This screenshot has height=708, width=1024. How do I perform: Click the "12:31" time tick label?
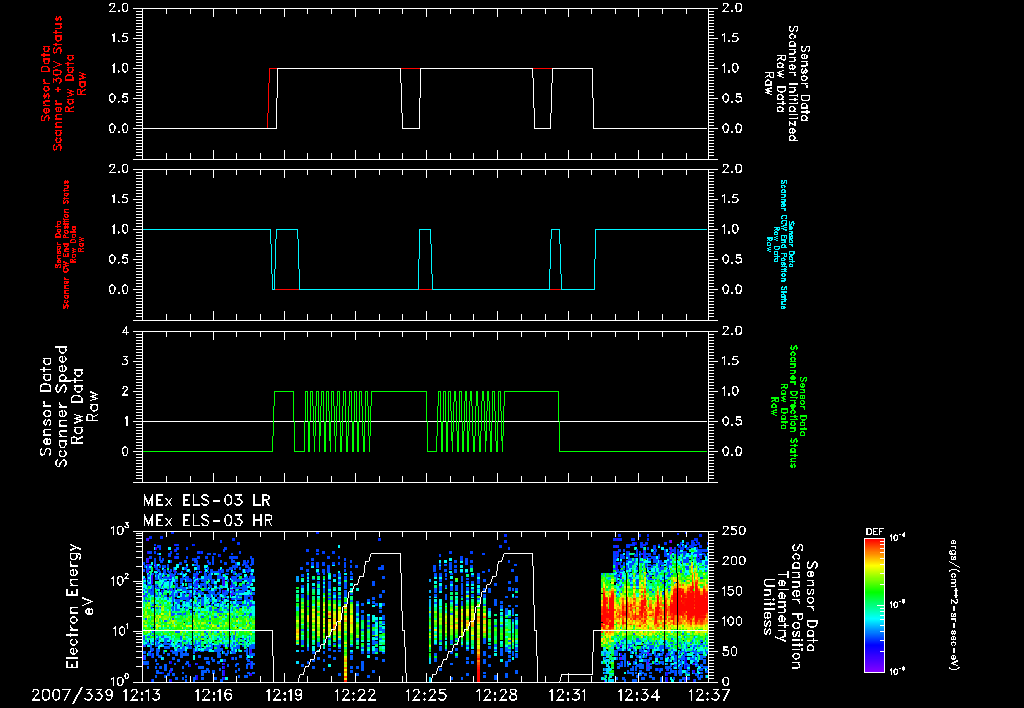click(568, 695)
